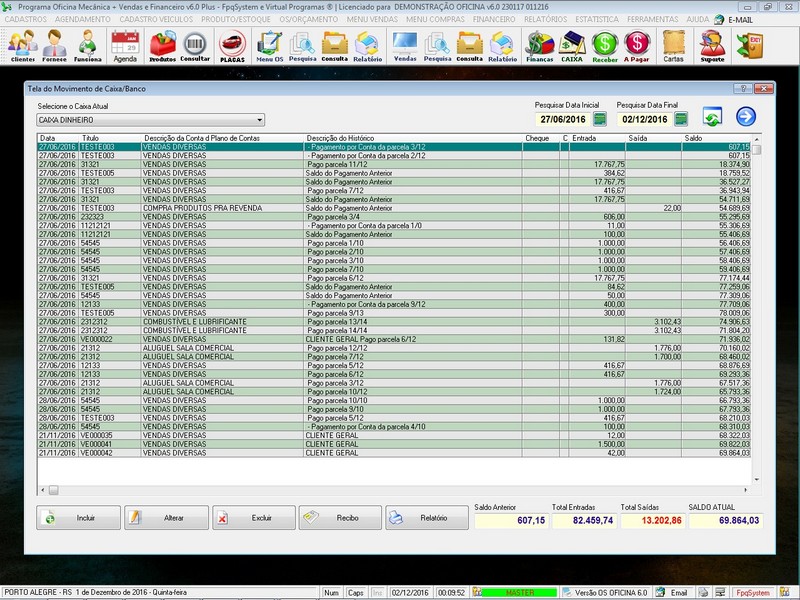This screenshot has width=800, height=600.
Task: Click the Consultar barcode icon
Action: coord(195,46)
